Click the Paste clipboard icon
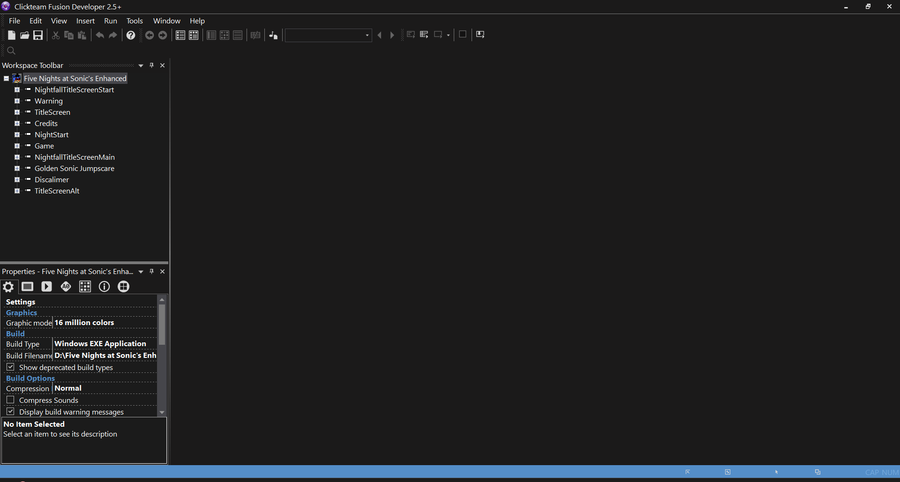This screenshot has height=482, width=900. (x=82, y=36)
